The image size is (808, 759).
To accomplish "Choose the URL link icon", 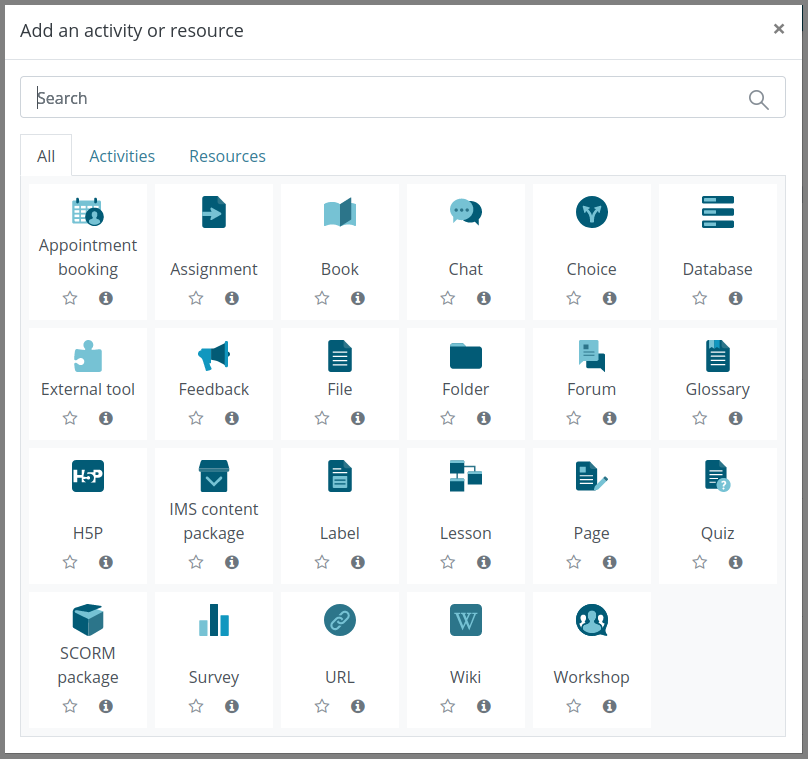I will coord(340,620).
